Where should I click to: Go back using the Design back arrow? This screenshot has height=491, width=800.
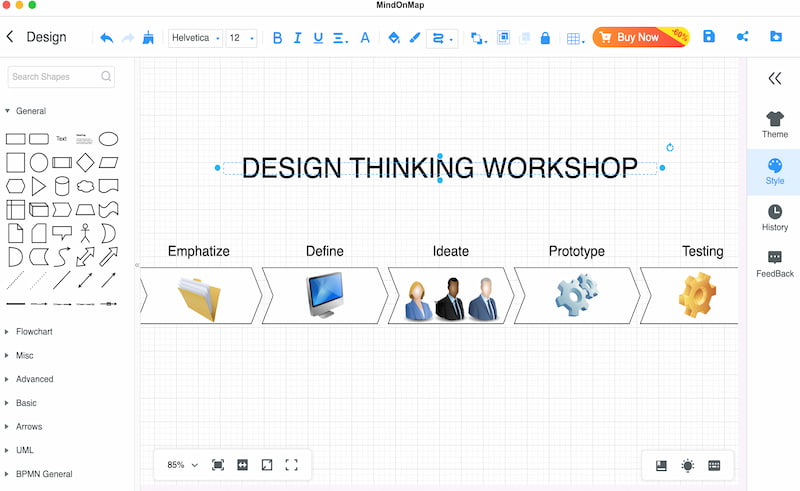[10, 37]
